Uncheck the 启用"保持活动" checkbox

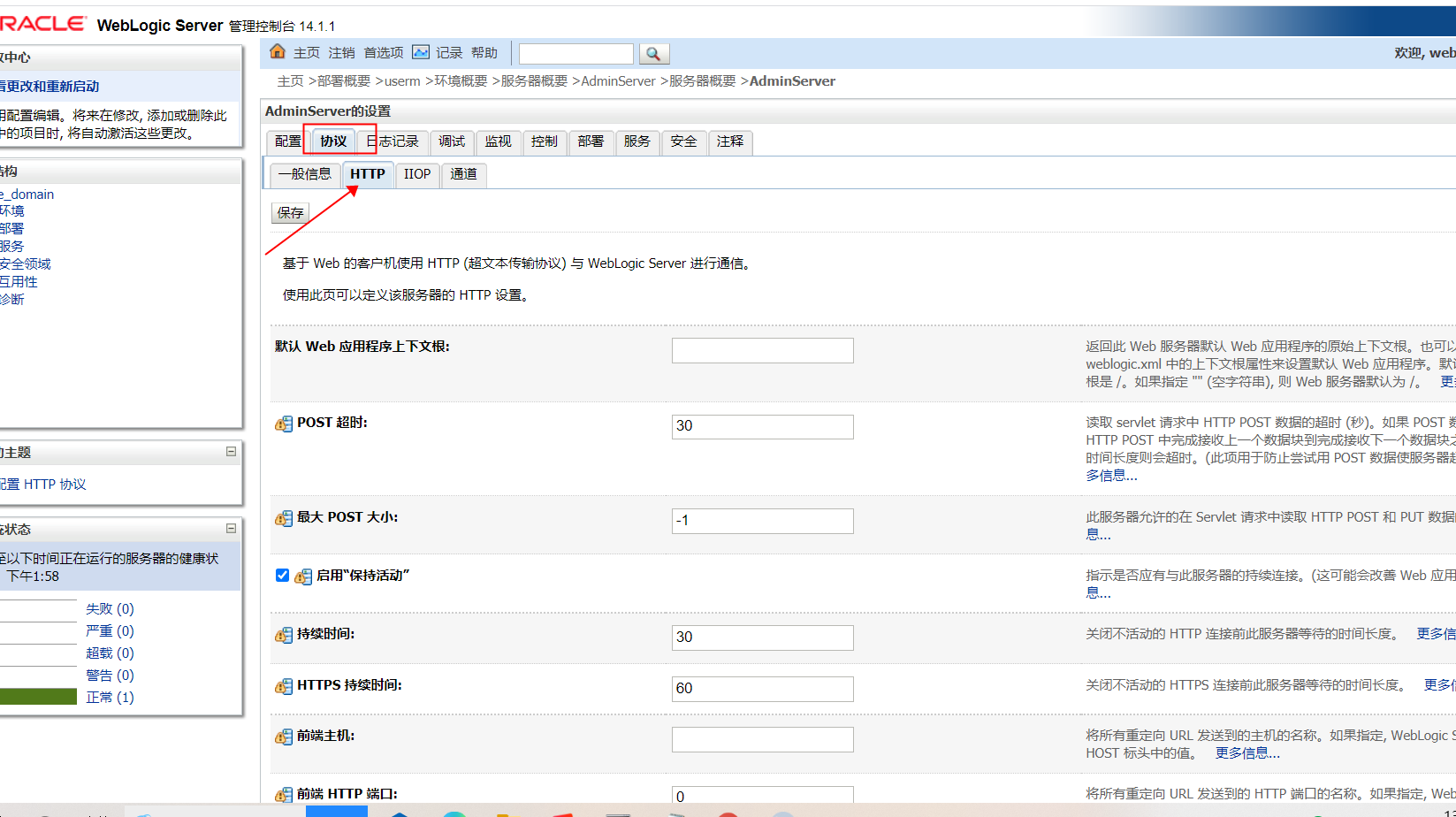point(281,575)
